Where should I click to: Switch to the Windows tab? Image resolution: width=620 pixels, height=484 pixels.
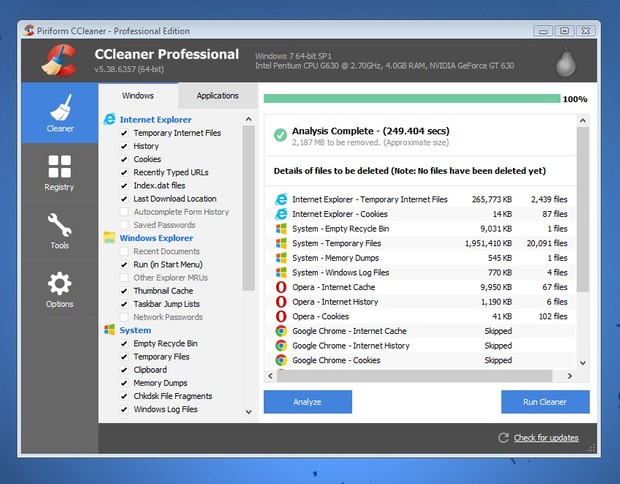138,95
